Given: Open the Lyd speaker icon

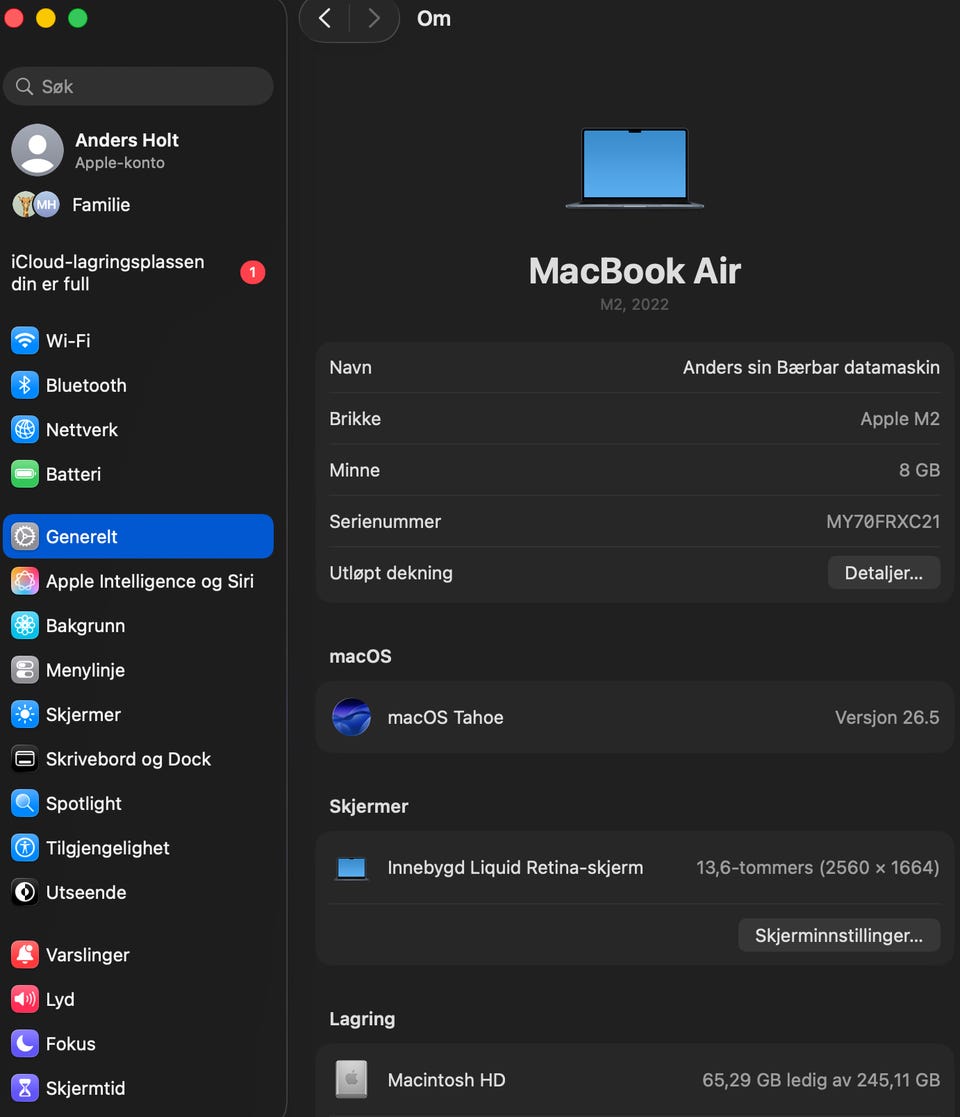Looking at the screenshot, I should tap(25, 999).
